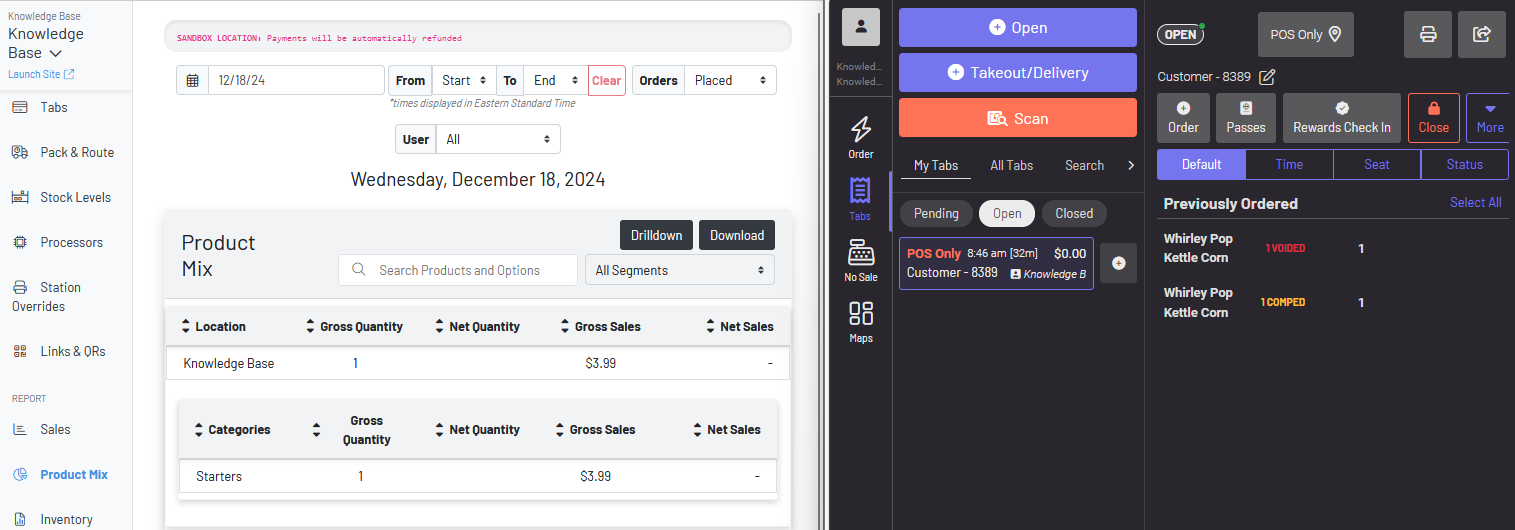Edit customer name with pencil icon
The image size is (1515, 530).
[x=1267, y=77]
